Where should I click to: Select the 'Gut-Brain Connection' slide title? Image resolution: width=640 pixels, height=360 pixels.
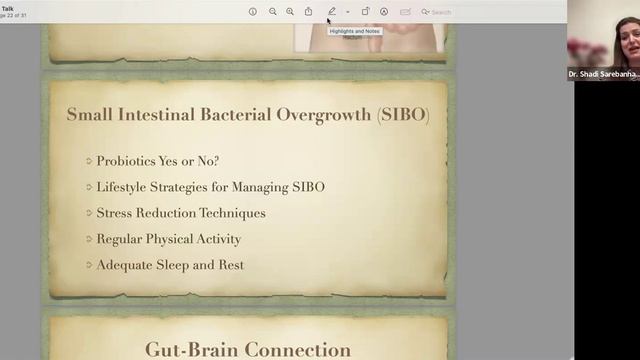pos(248,350)
